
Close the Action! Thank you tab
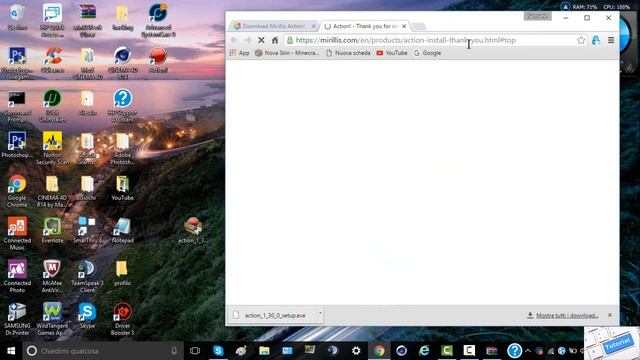point(404,26)
